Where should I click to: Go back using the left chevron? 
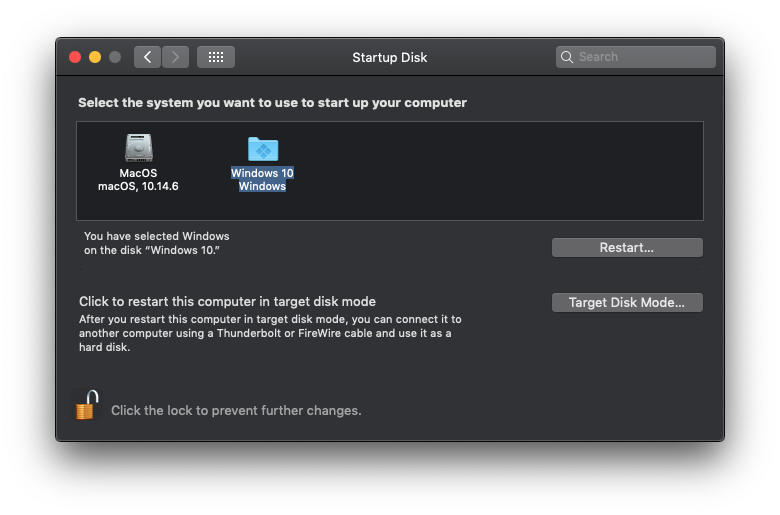click(147, 57)
